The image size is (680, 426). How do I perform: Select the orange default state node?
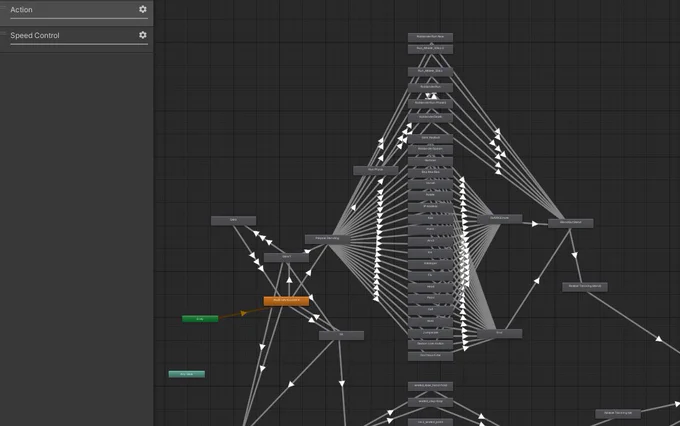(x=286, y=301)
